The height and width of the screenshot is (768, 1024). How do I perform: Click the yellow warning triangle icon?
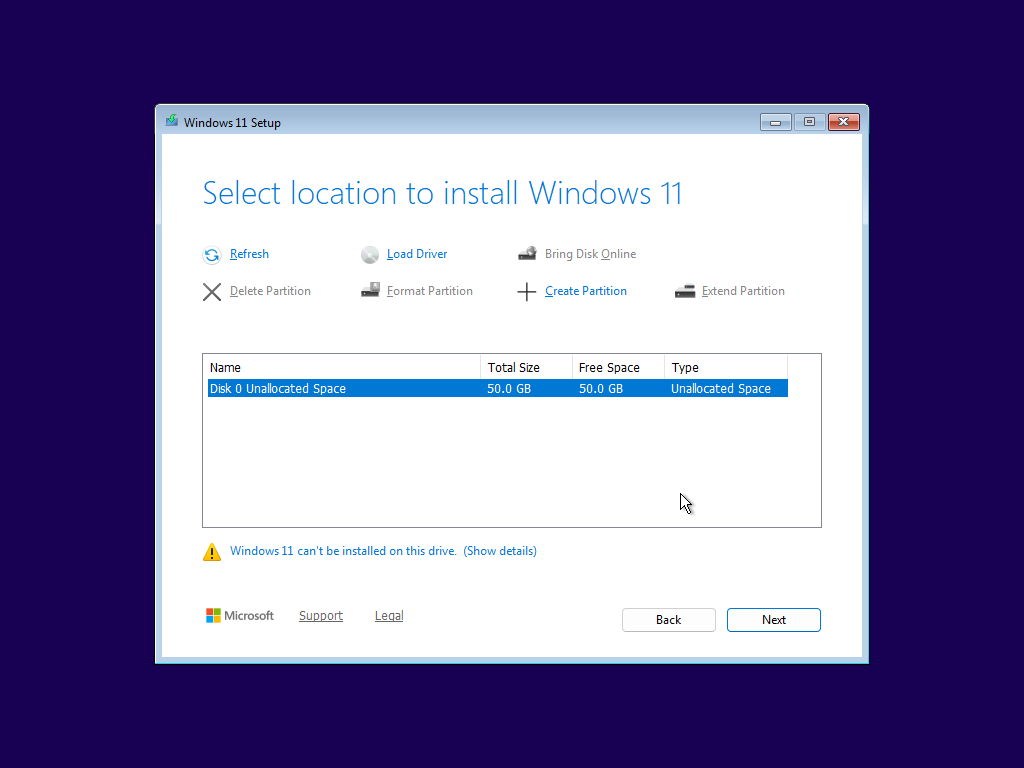[x=212, y=552]
